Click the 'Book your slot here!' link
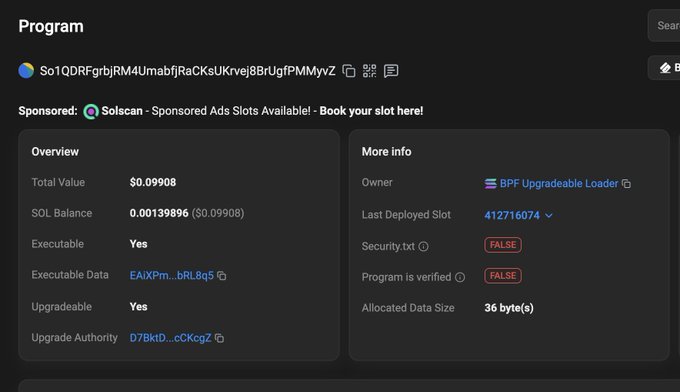This screenshot has height=392, width=680. pos(371,111)
